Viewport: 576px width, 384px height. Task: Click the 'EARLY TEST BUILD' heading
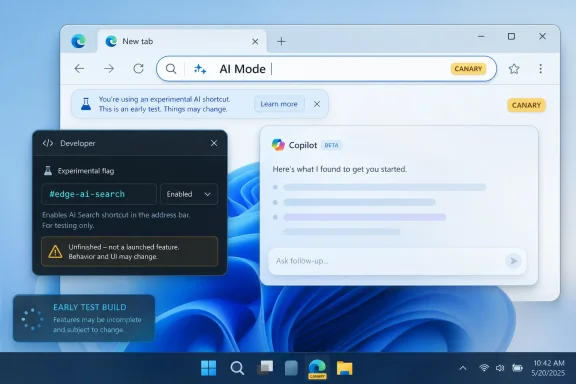point(90,307)
